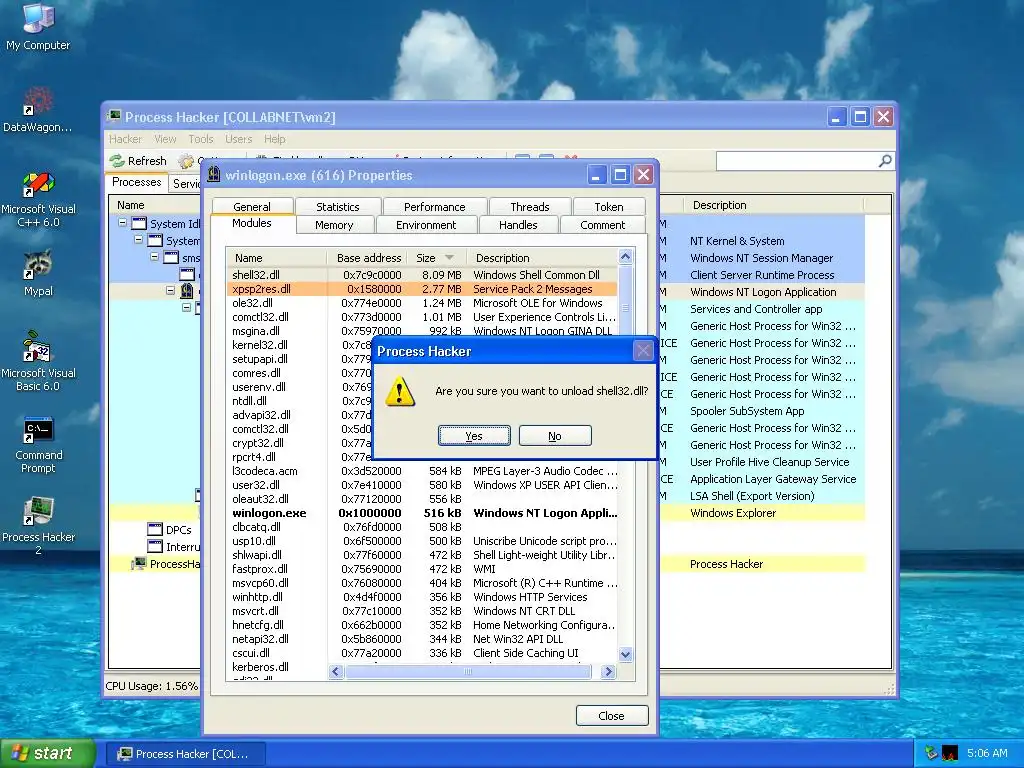Click the horizontal scrollbar right arrow
This screenshot has height=768, width=1024.
(x=608, y=671)
